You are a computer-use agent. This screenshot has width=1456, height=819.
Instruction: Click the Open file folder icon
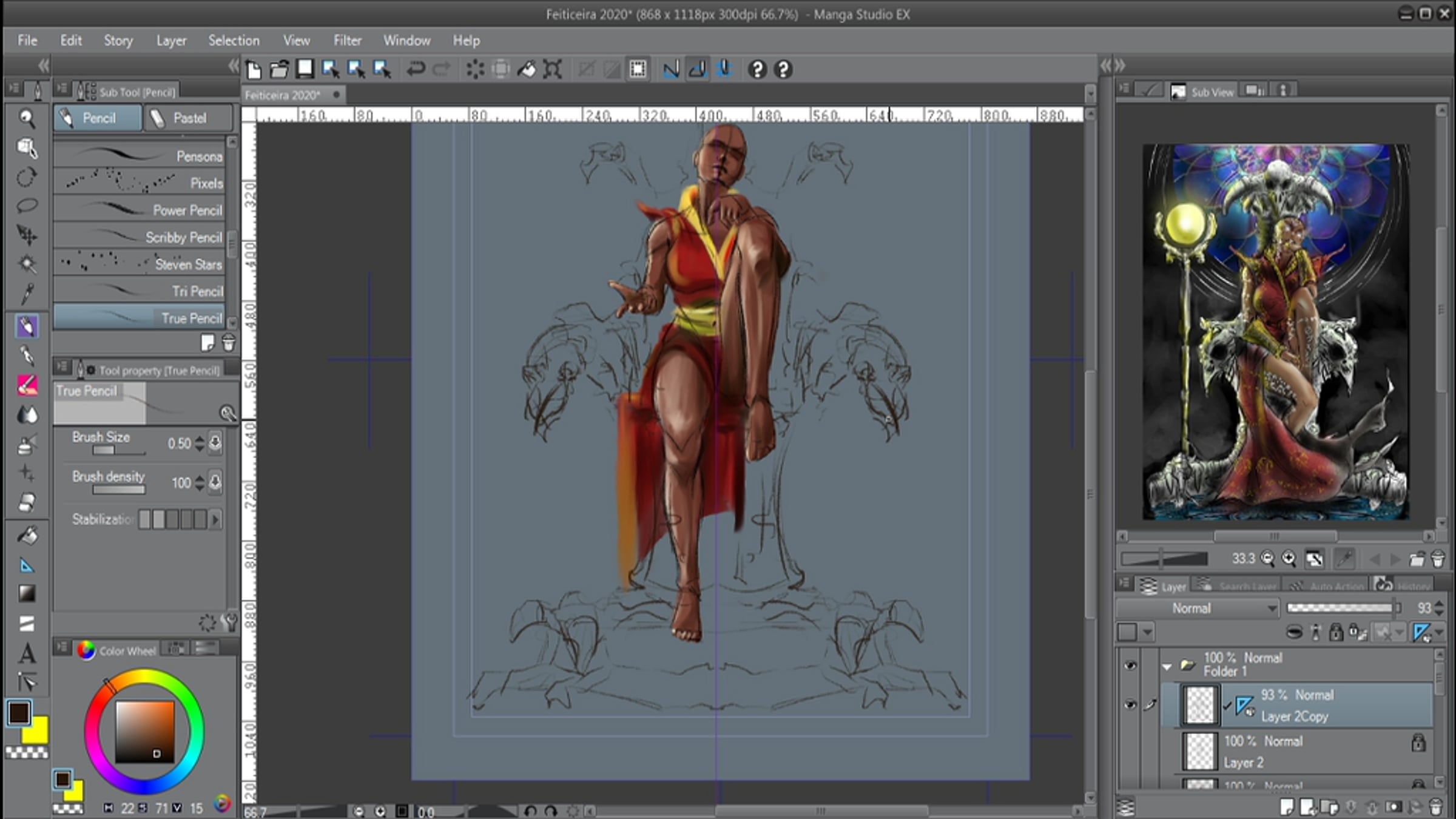[279, 69]
